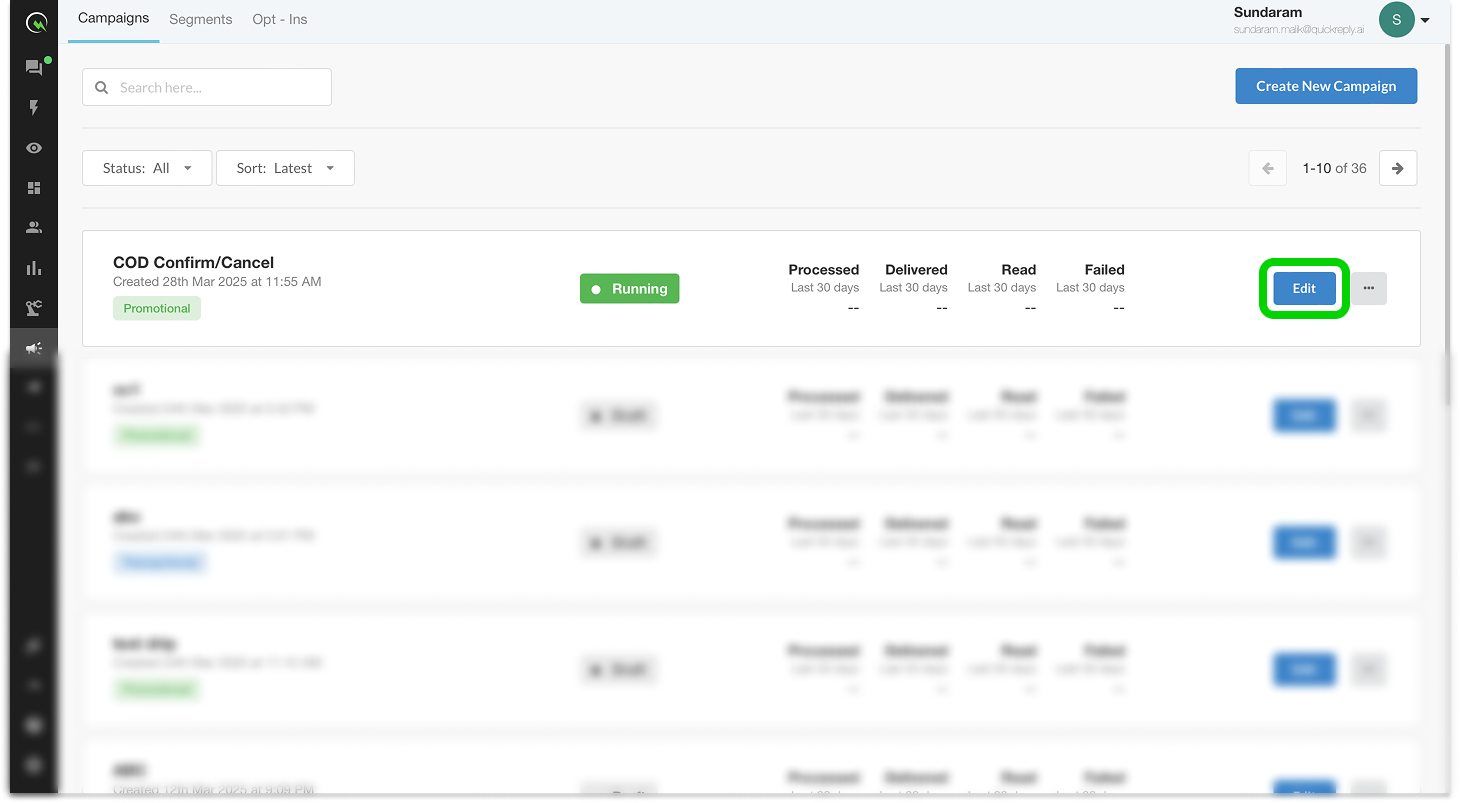Click the lightning bolt icon in the sidebar
This screenshot has width=1460, height=803.
(34, 108)
